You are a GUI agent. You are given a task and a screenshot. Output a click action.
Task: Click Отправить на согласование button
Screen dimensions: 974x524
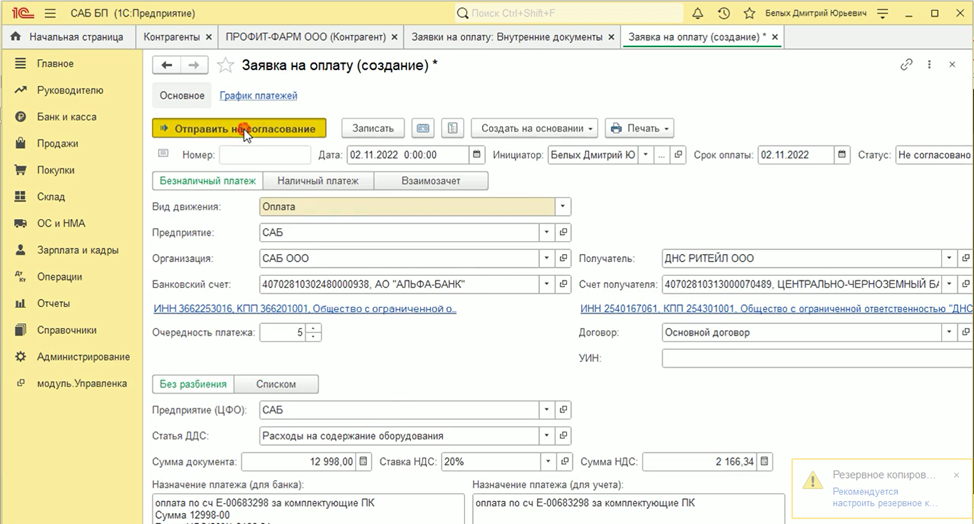point(239,129)
